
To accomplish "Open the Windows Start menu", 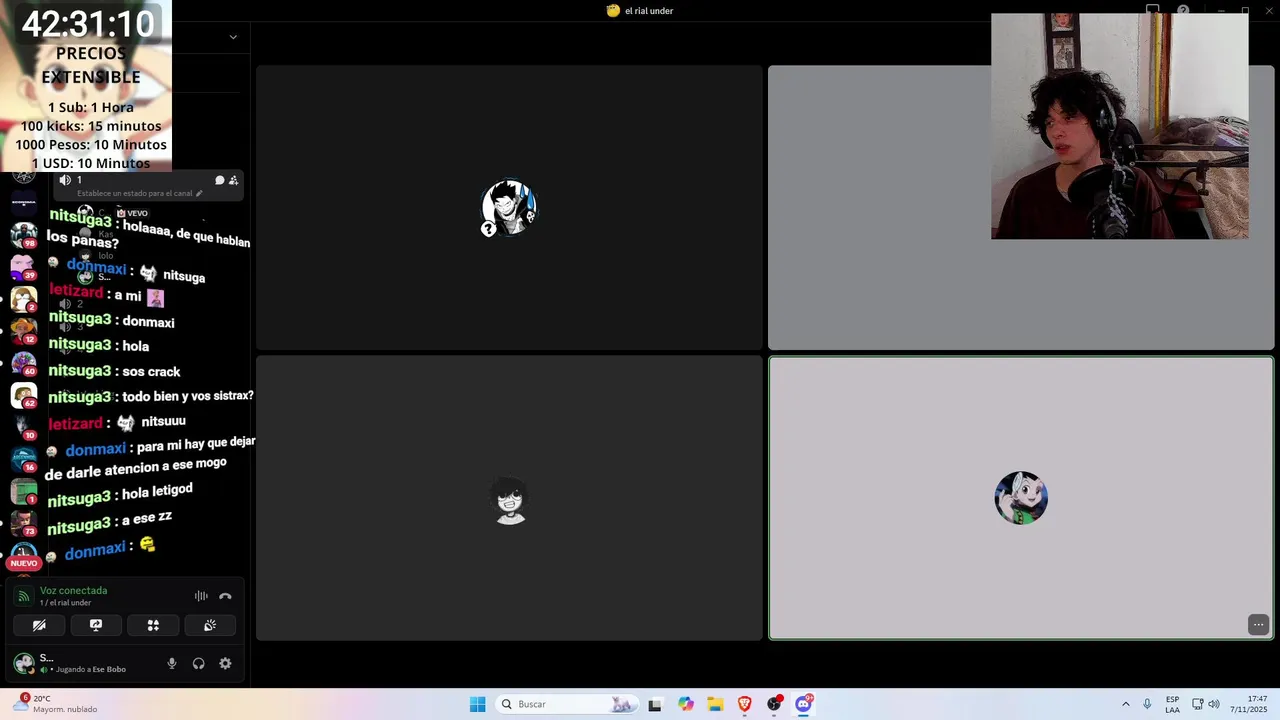I will 477,704.
